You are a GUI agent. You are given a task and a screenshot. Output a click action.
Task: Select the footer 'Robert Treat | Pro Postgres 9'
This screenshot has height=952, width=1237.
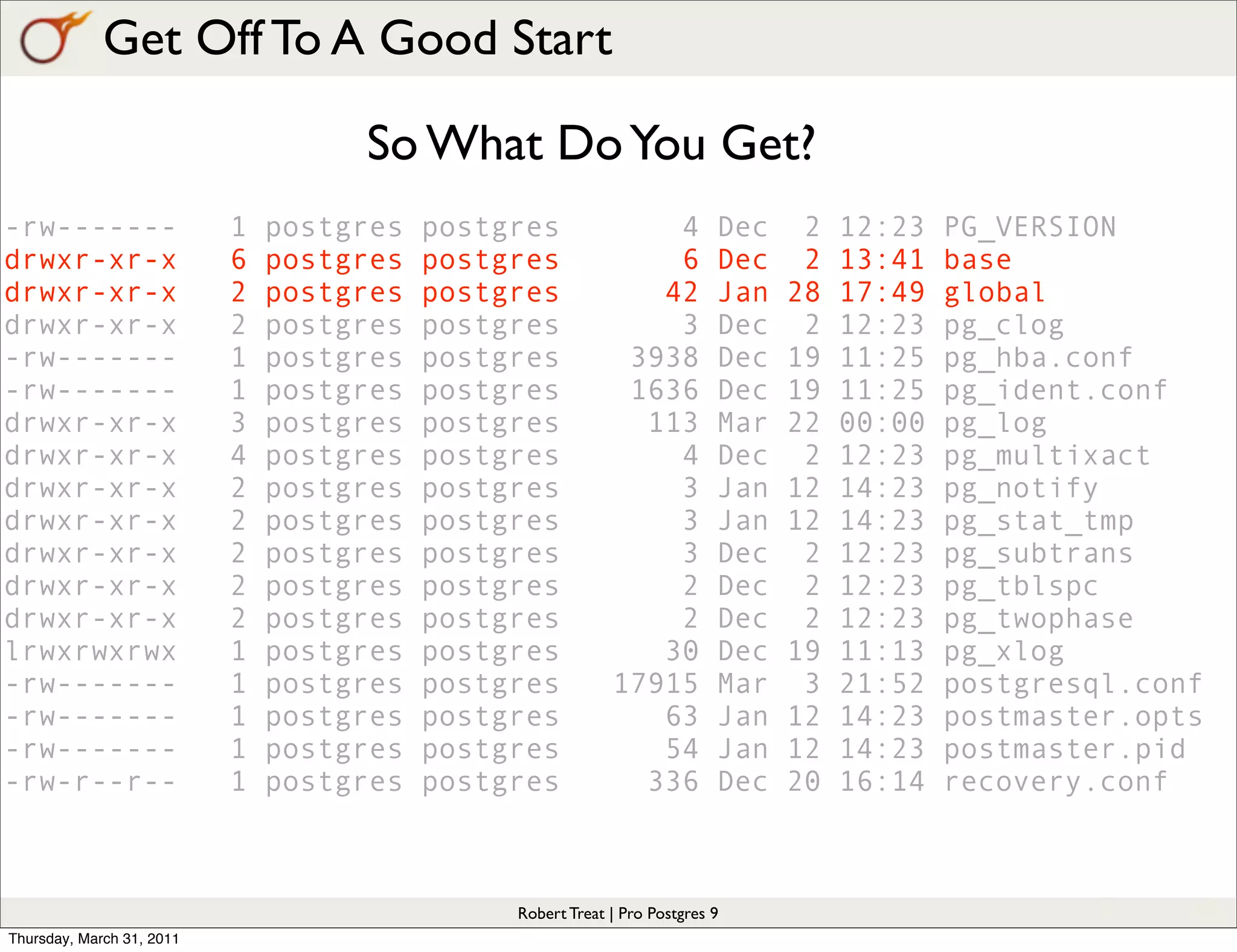point(618,913)
